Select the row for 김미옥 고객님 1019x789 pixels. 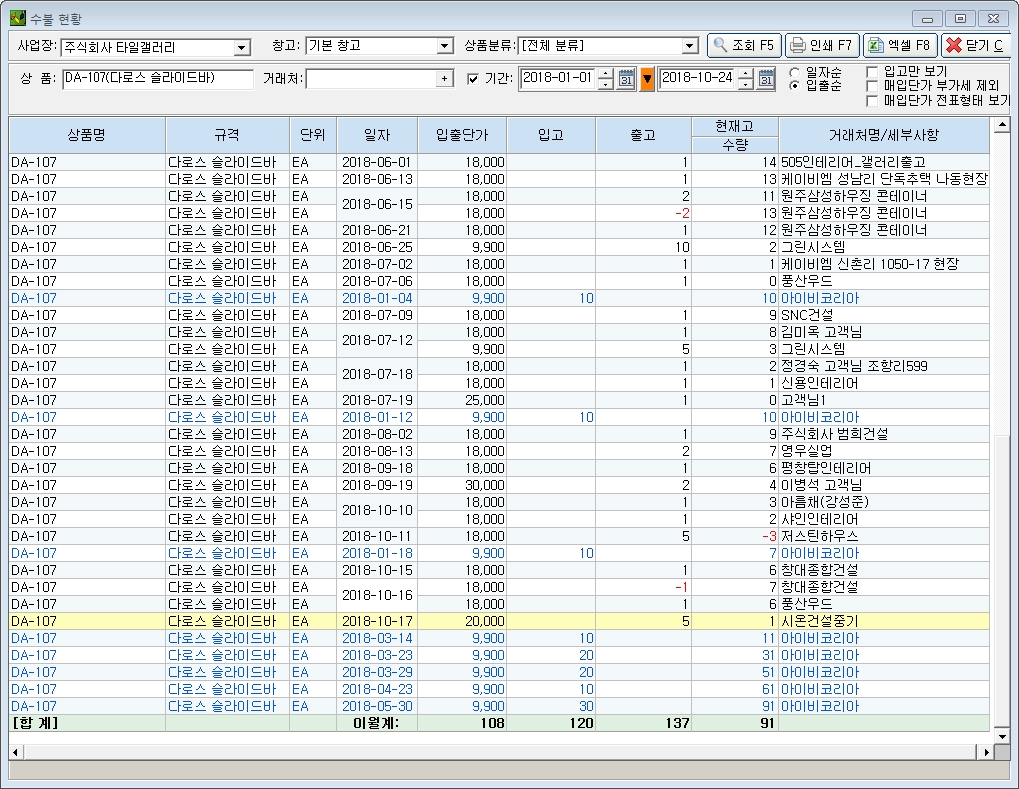499,332
